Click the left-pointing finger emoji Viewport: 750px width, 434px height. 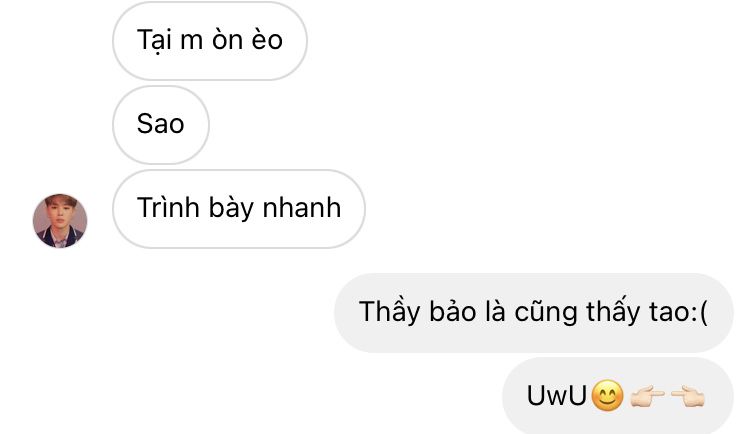688,396
